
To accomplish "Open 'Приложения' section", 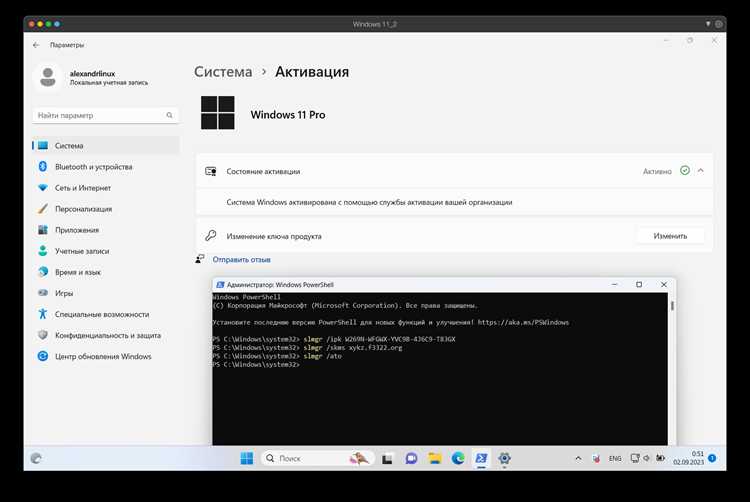I will (x=106, y=229).
